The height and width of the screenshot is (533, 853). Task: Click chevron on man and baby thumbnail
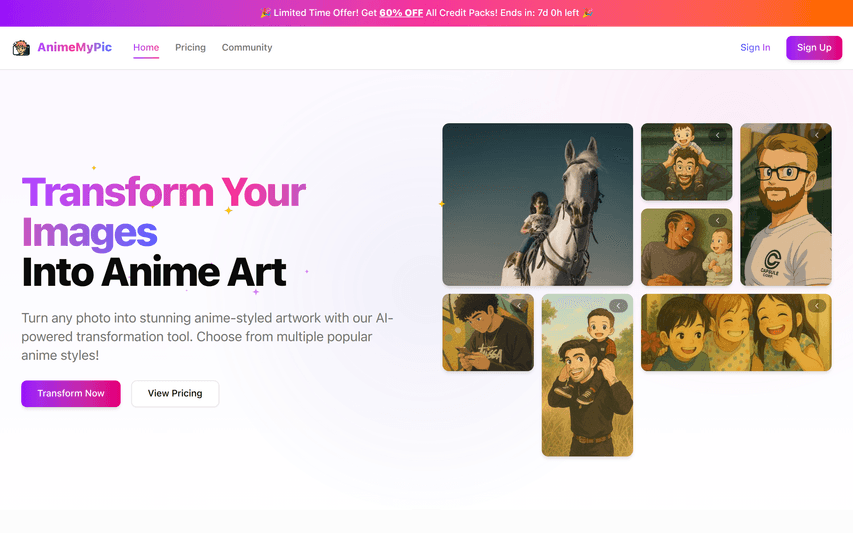pos(718,220)
